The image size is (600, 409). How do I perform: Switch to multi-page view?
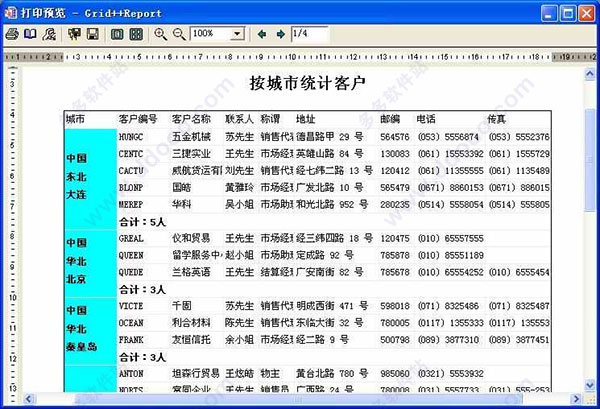pos(135,34)
